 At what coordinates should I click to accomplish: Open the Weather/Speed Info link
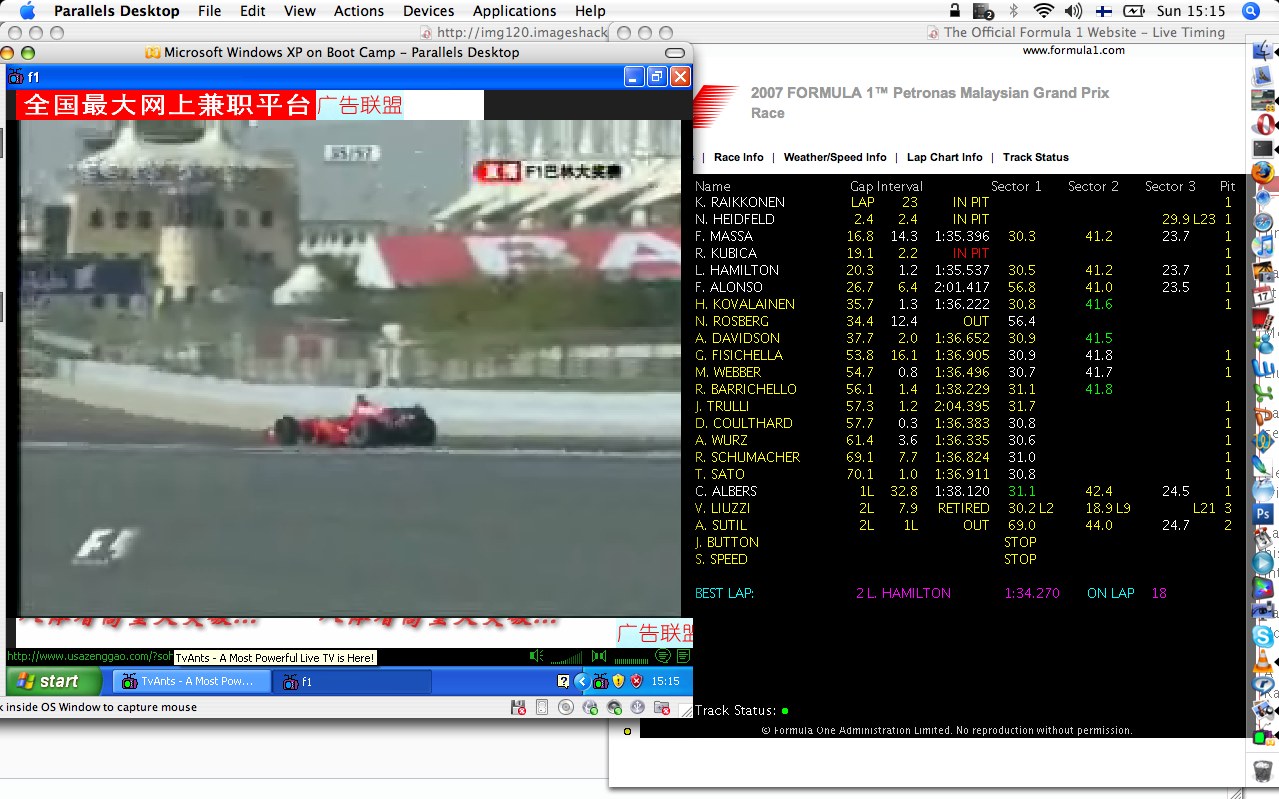coord(834,157)
